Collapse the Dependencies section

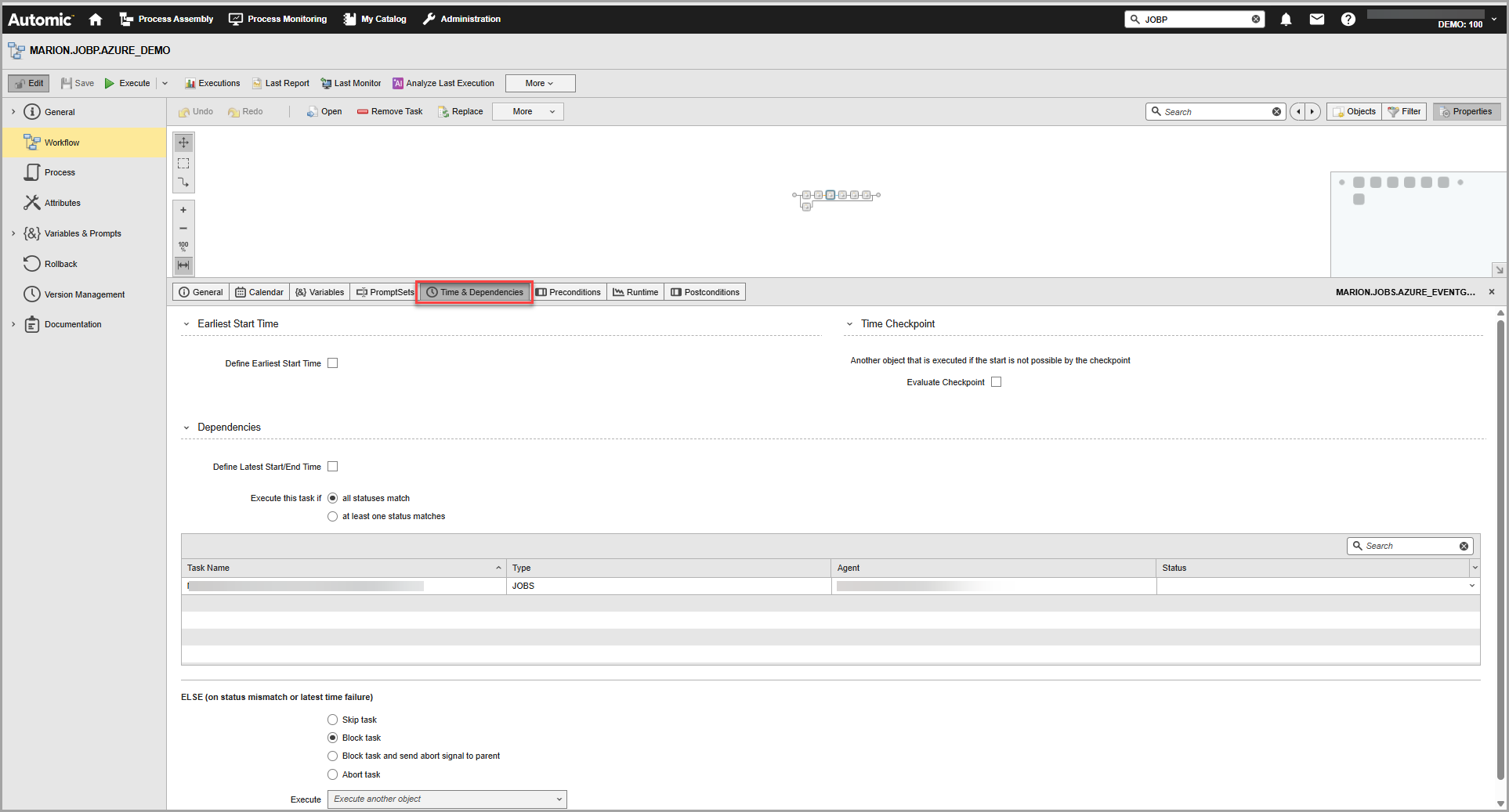[186, 428]
